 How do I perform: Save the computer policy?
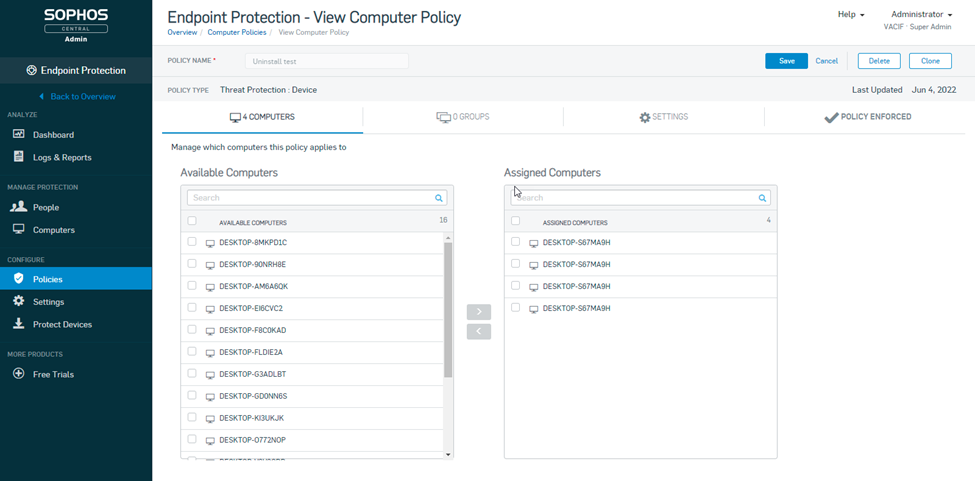[x=787, y=61]
